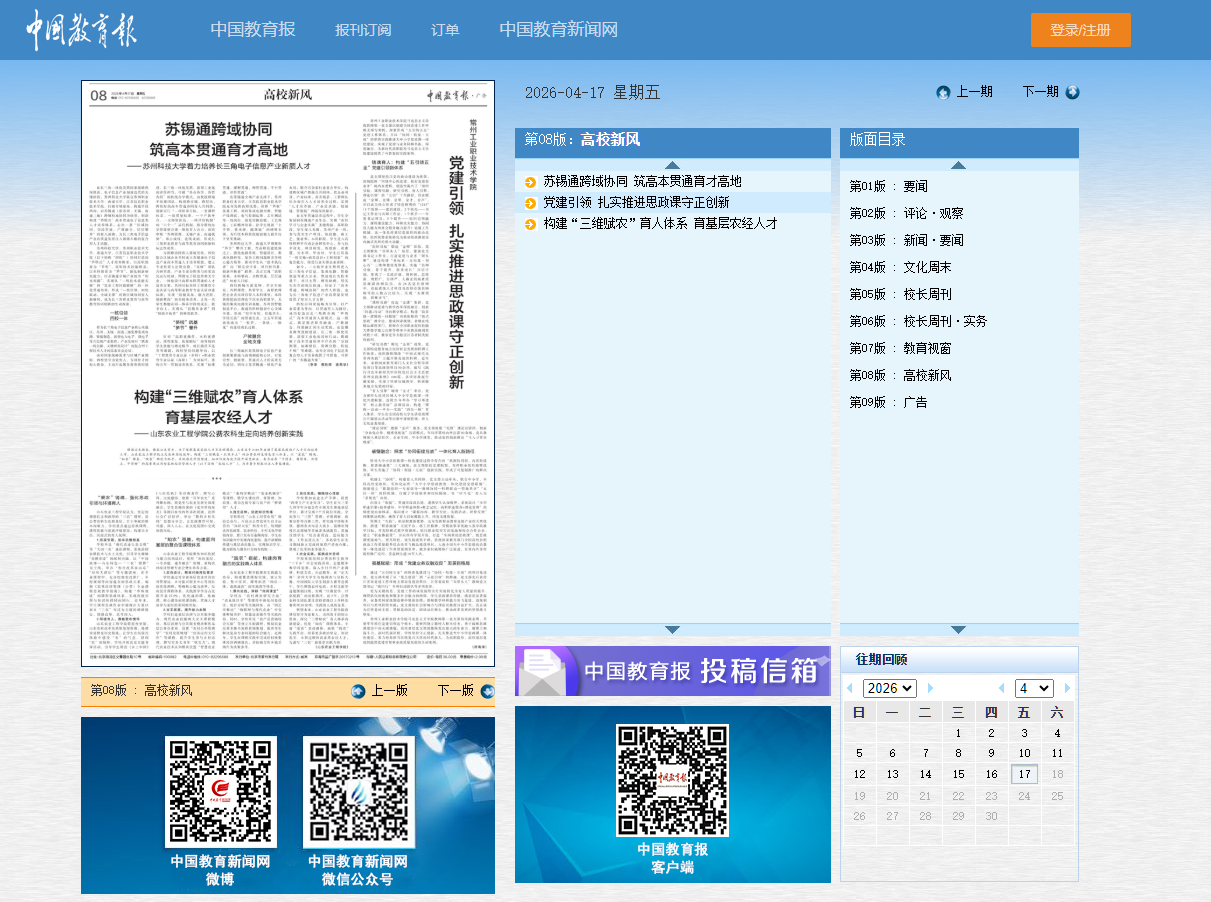The height and width of the screenshot is (902, 1211).
Task: Go to next issue arrow icon
Action: click(1072, 92)
